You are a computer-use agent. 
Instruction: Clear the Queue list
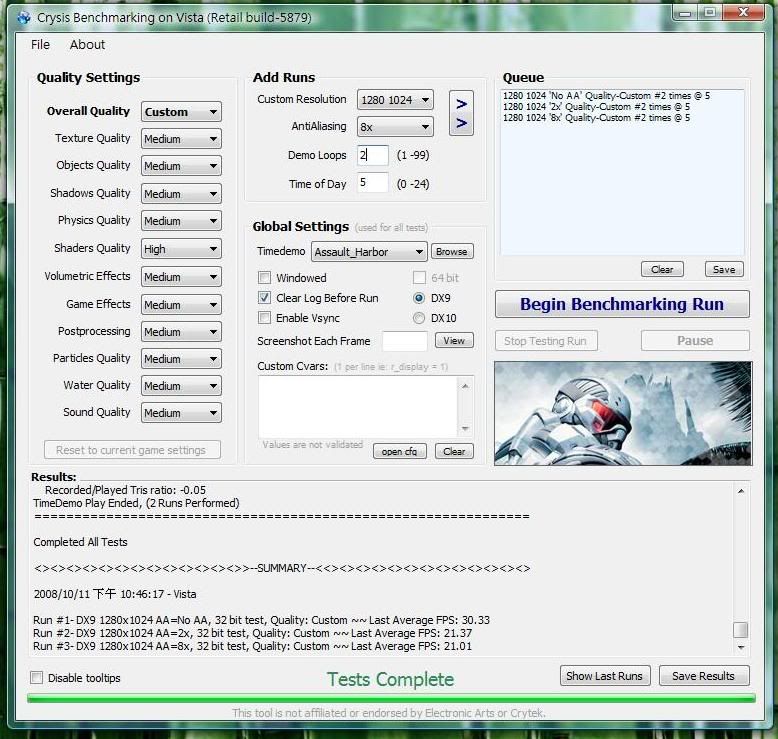tap(662, 269)
